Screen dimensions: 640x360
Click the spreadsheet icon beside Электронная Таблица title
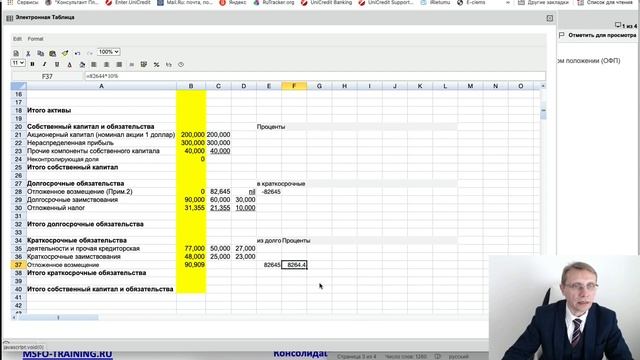pos(10,18)
